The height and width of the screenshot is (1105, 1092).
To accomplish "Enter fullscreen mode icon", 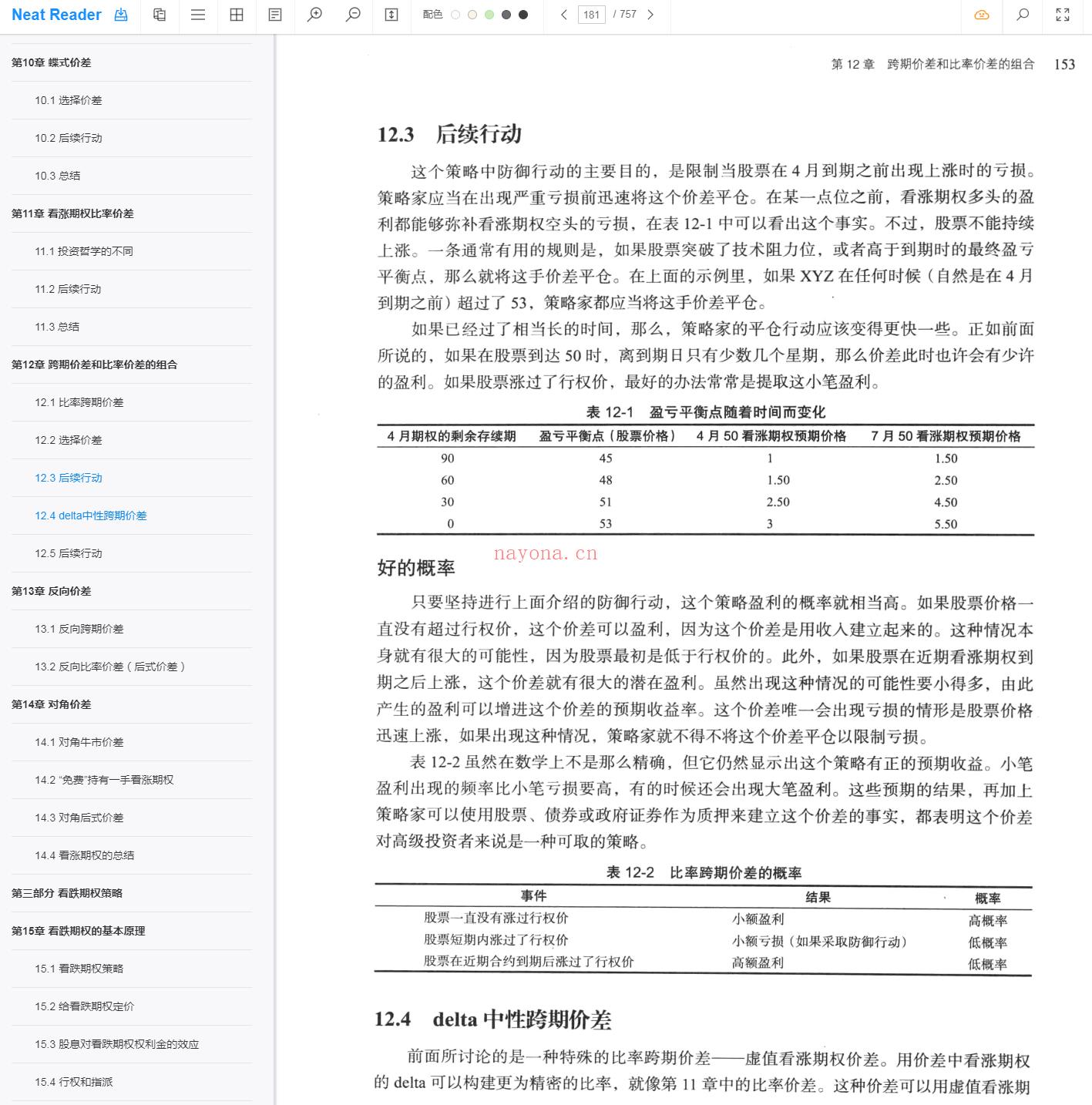I will [x=1063, y=15].
